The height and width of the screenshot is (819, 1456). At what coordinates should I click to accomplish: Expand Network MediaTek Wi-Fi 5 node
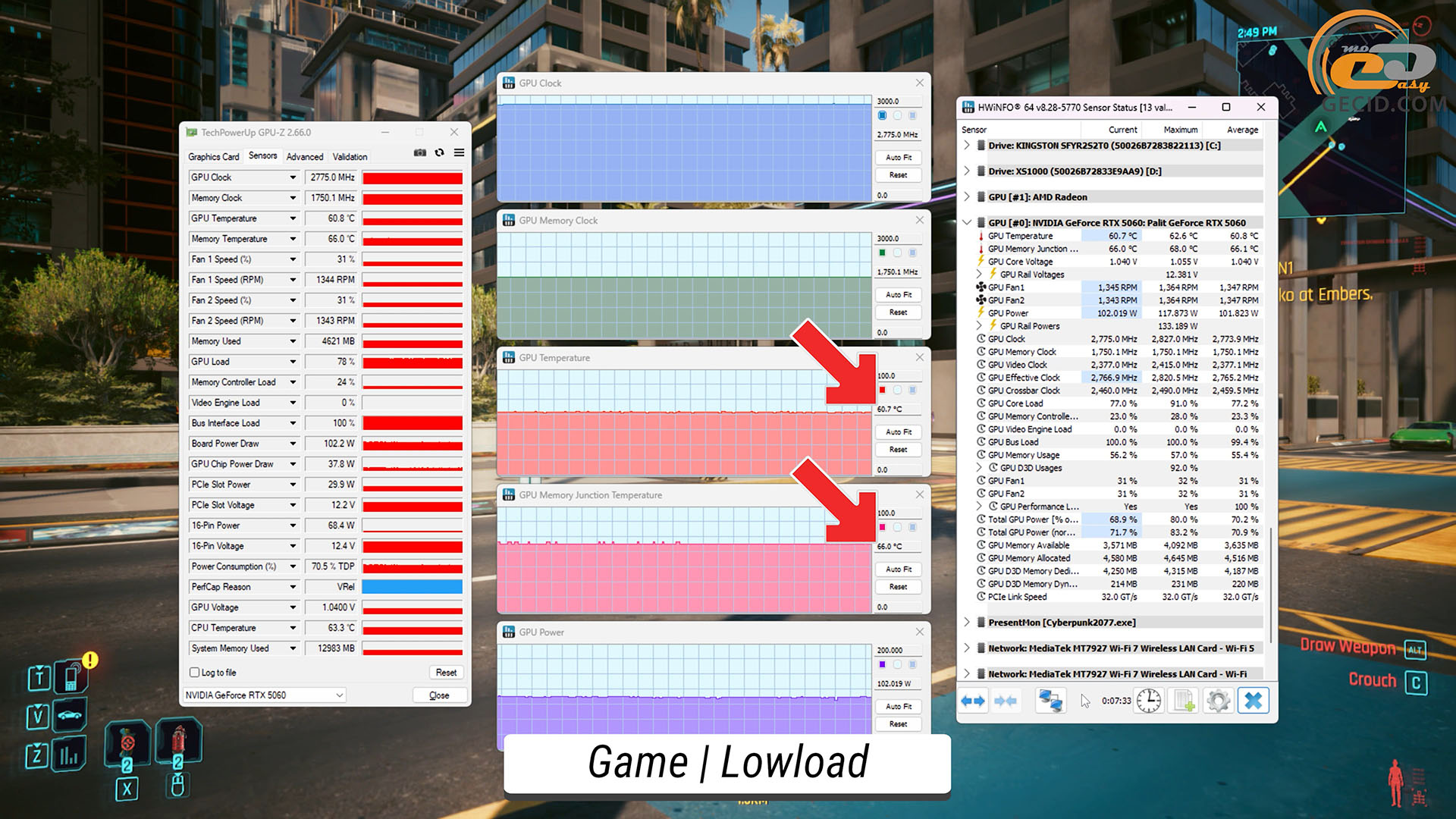(x=967, y=648)
